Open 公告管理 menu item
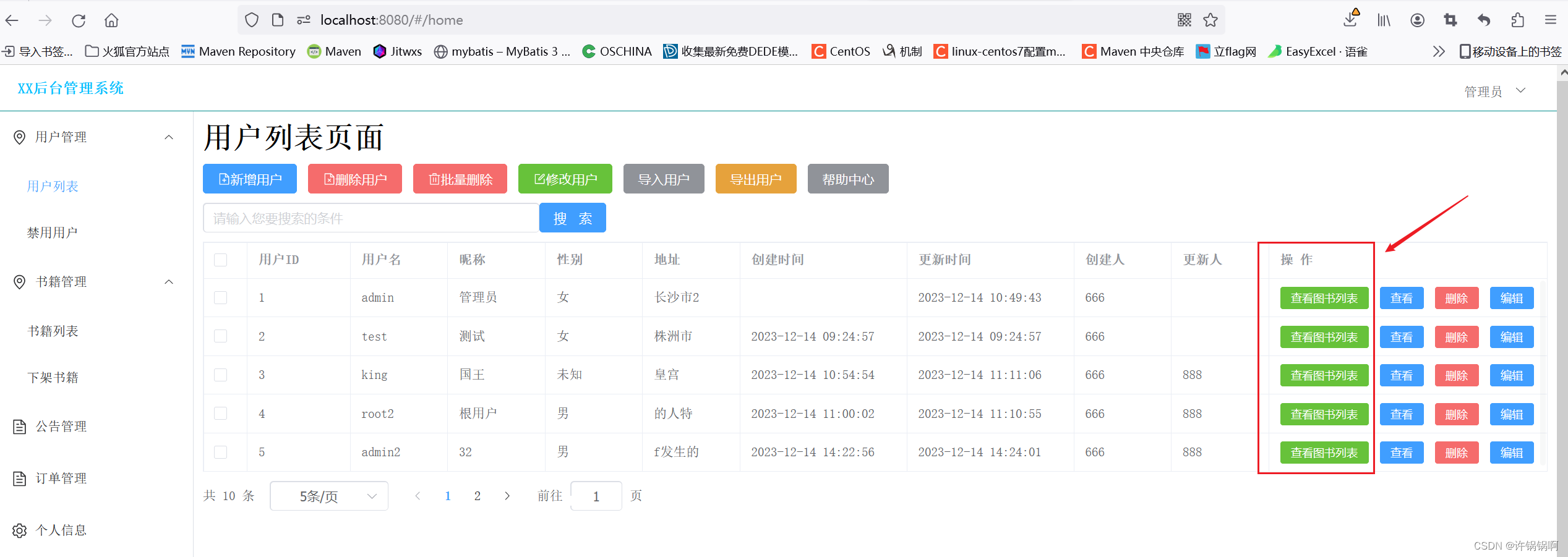 click(x=61, y=427)
